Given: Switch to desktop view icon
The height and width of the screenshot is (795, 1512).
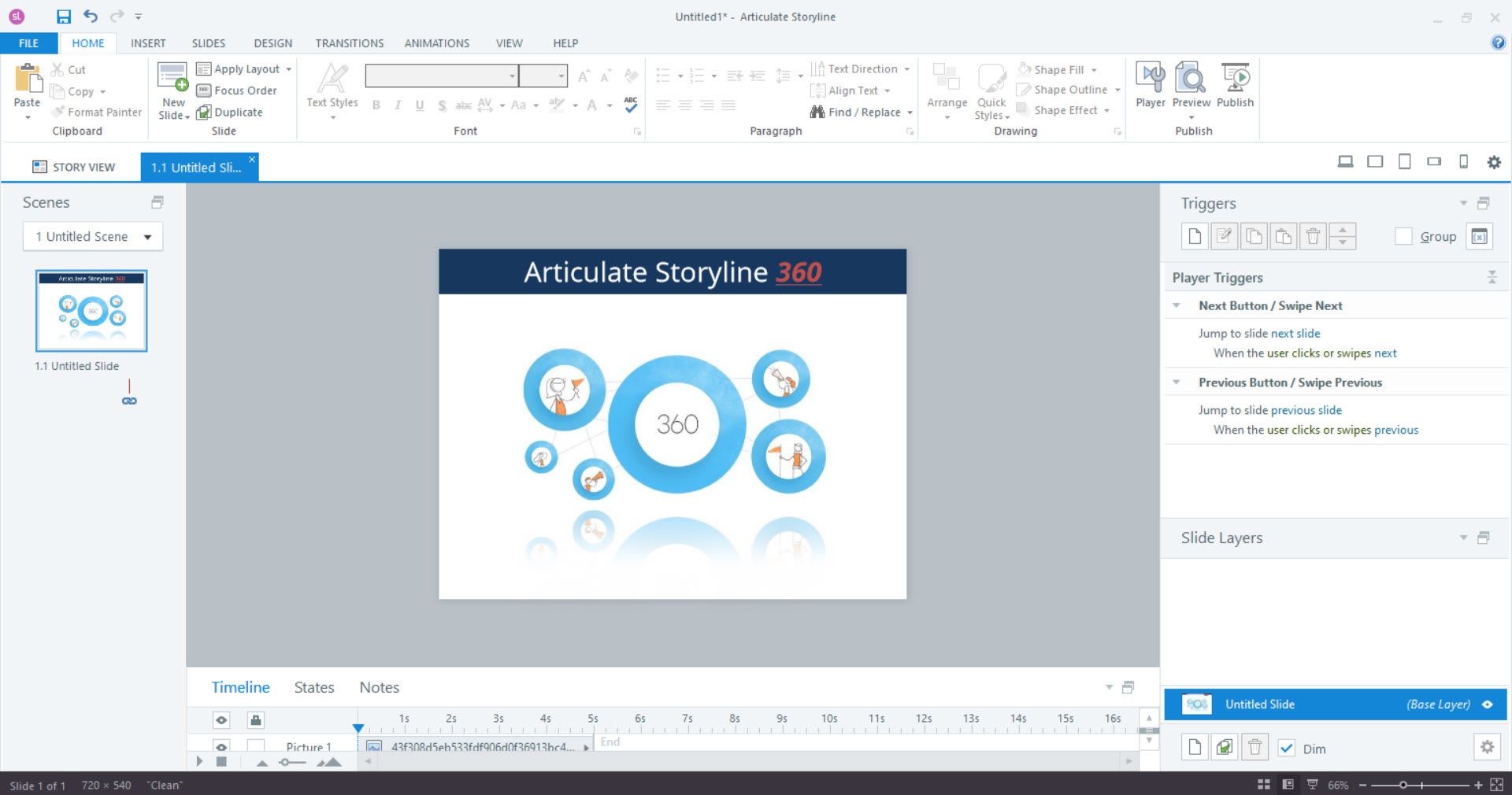Looking at the screenshot, I should (1346, 162).
